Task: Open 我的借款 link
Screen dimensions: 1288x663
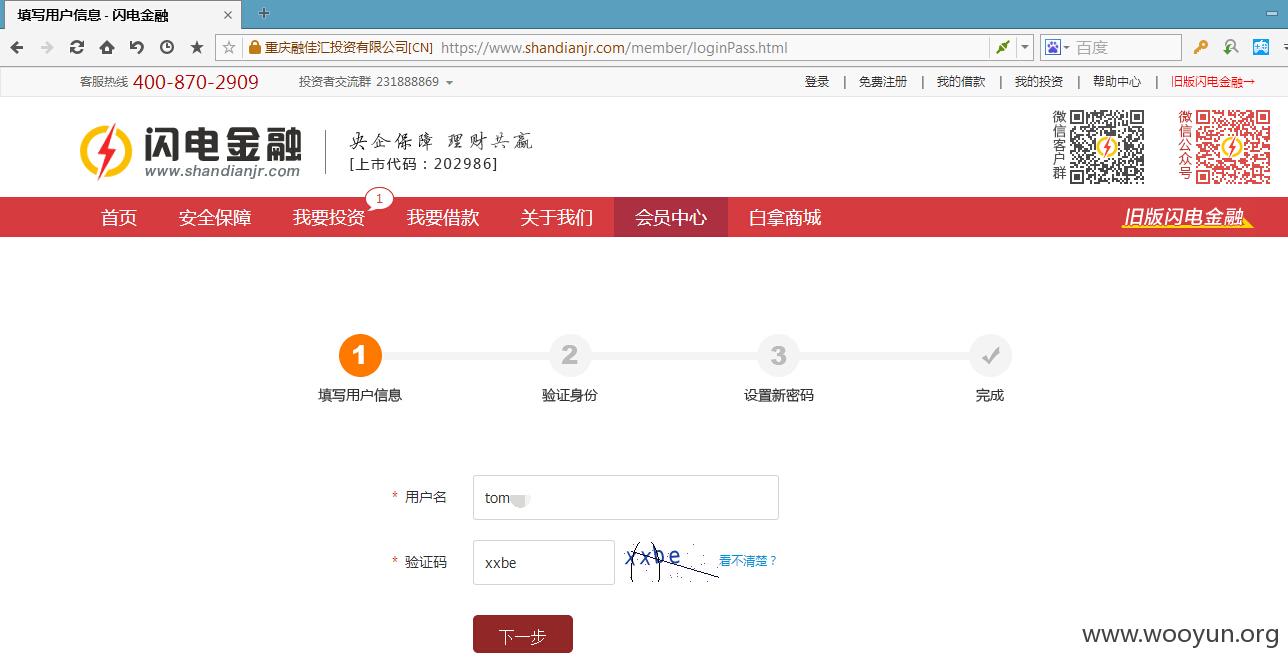Action: [961, 82]
